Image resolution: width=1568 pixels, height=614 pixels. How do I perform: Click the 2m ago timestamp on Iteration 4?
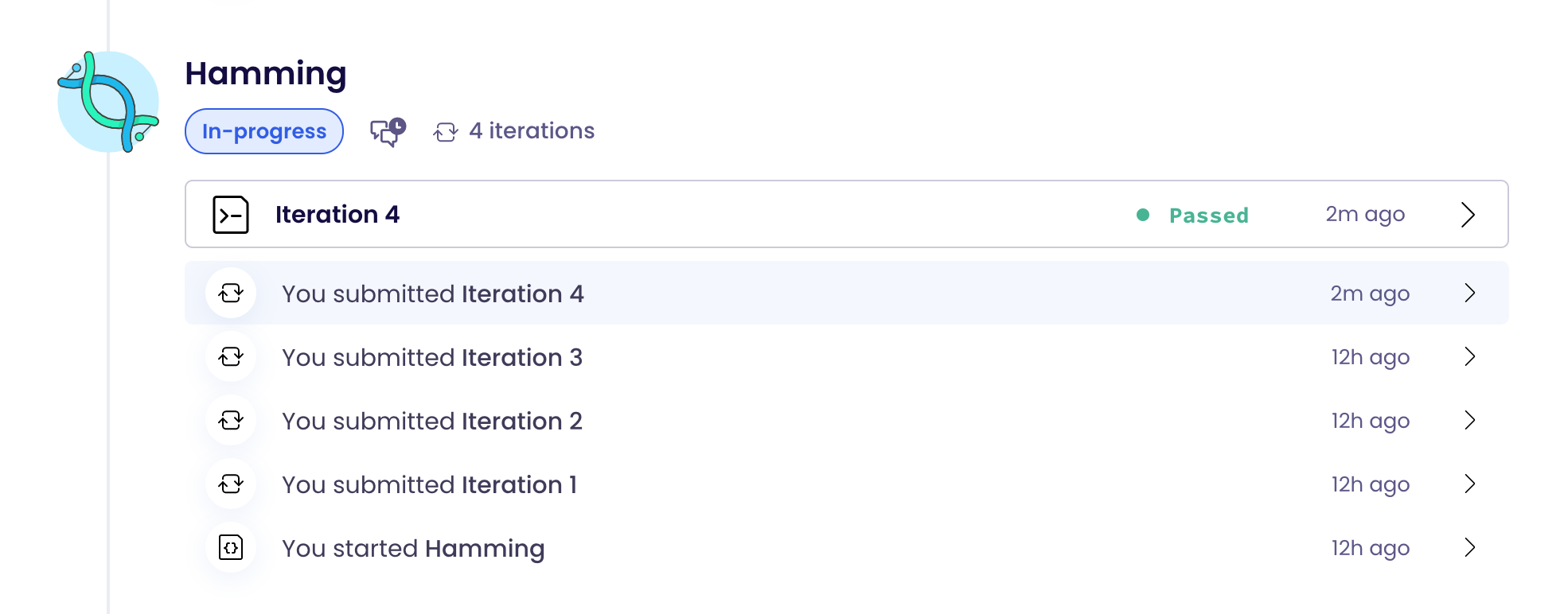coord(1364,214)
